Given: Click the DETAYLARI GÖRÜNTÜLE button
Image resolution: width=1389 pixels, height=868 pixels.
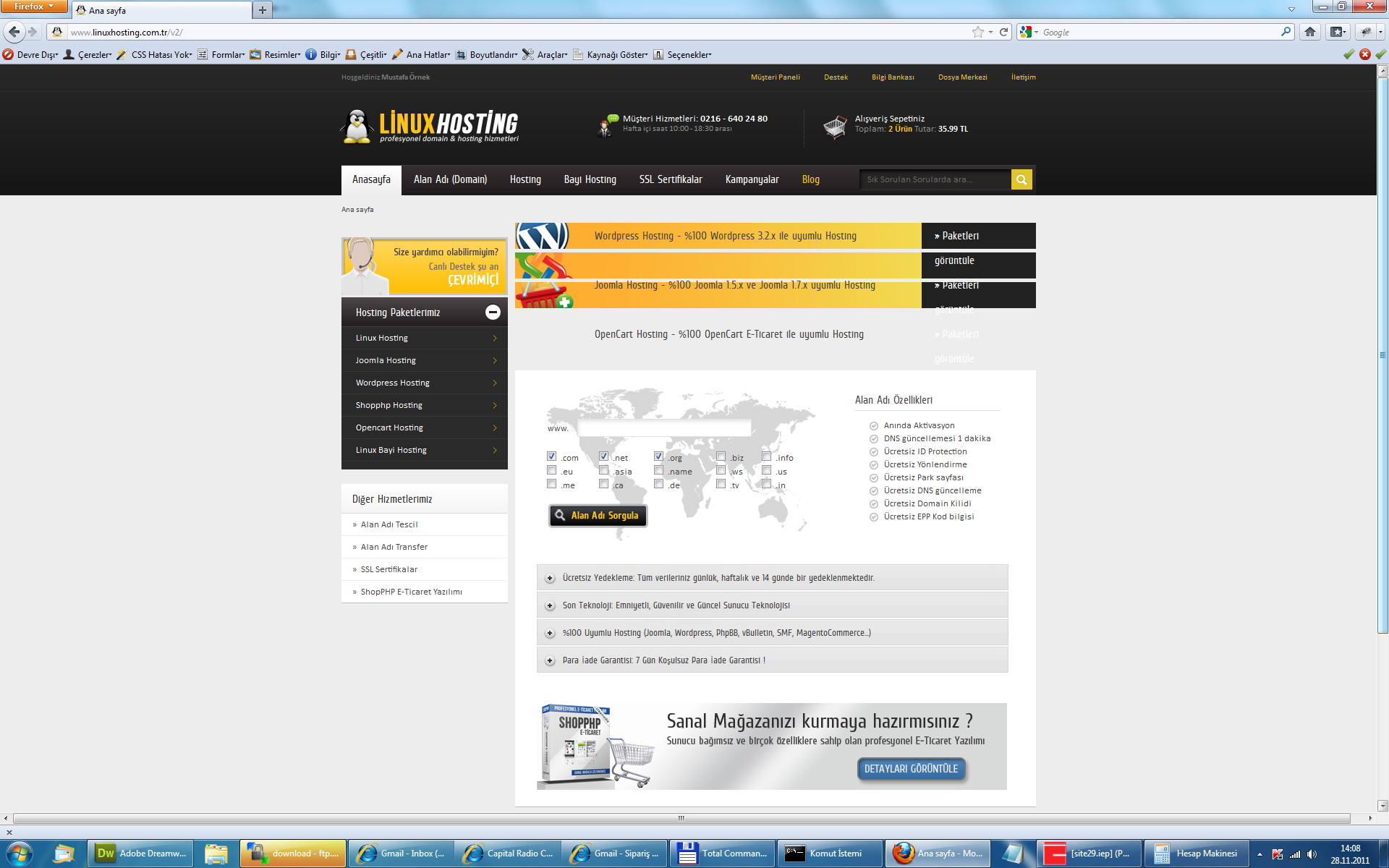Looking at the screenshot, I should [x=911, y=768].
